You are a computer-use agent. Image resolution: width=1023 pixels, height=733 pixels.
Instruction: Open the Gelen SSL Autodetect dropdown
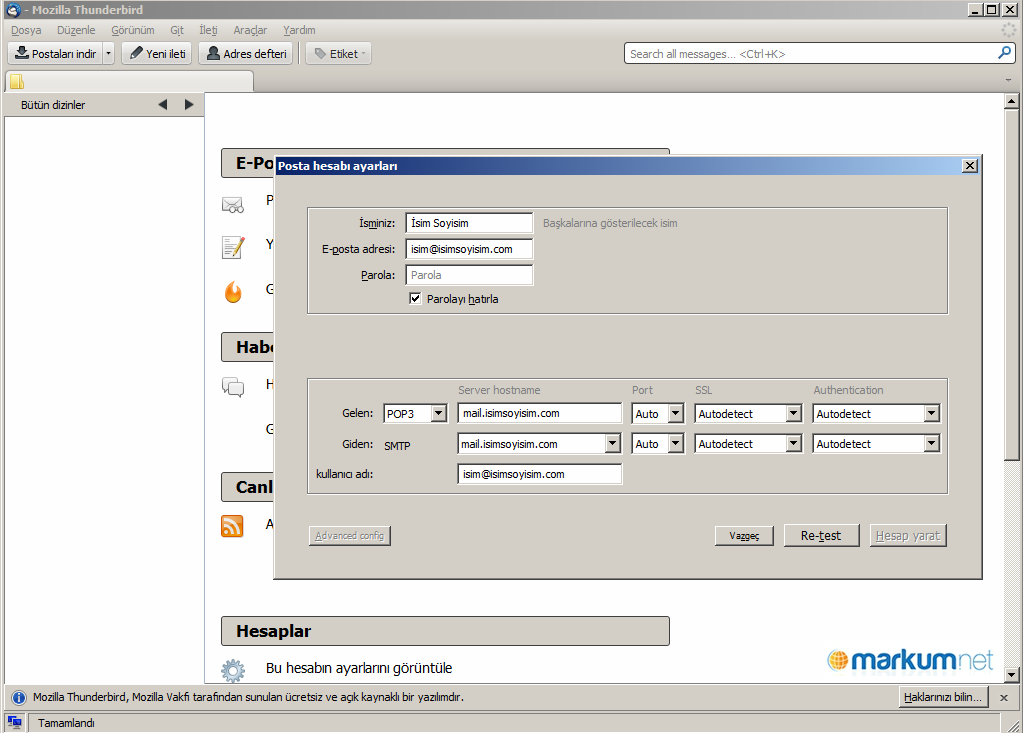pyautogui.click(x=748, y=413)
